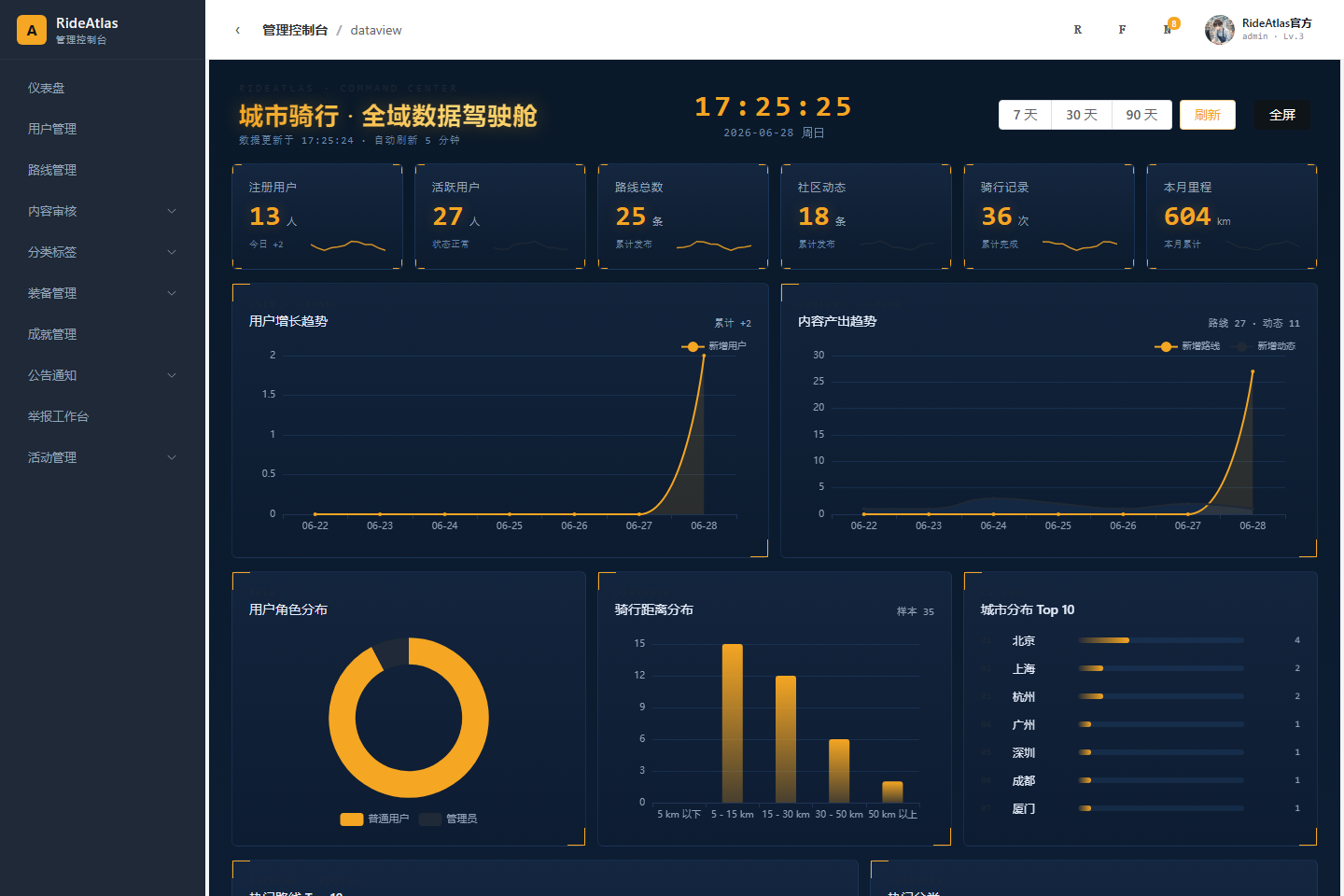1344x896 pixels.
Task: Toggle 新增动态 legend in content chart
Action: (x=1264, y=346)
